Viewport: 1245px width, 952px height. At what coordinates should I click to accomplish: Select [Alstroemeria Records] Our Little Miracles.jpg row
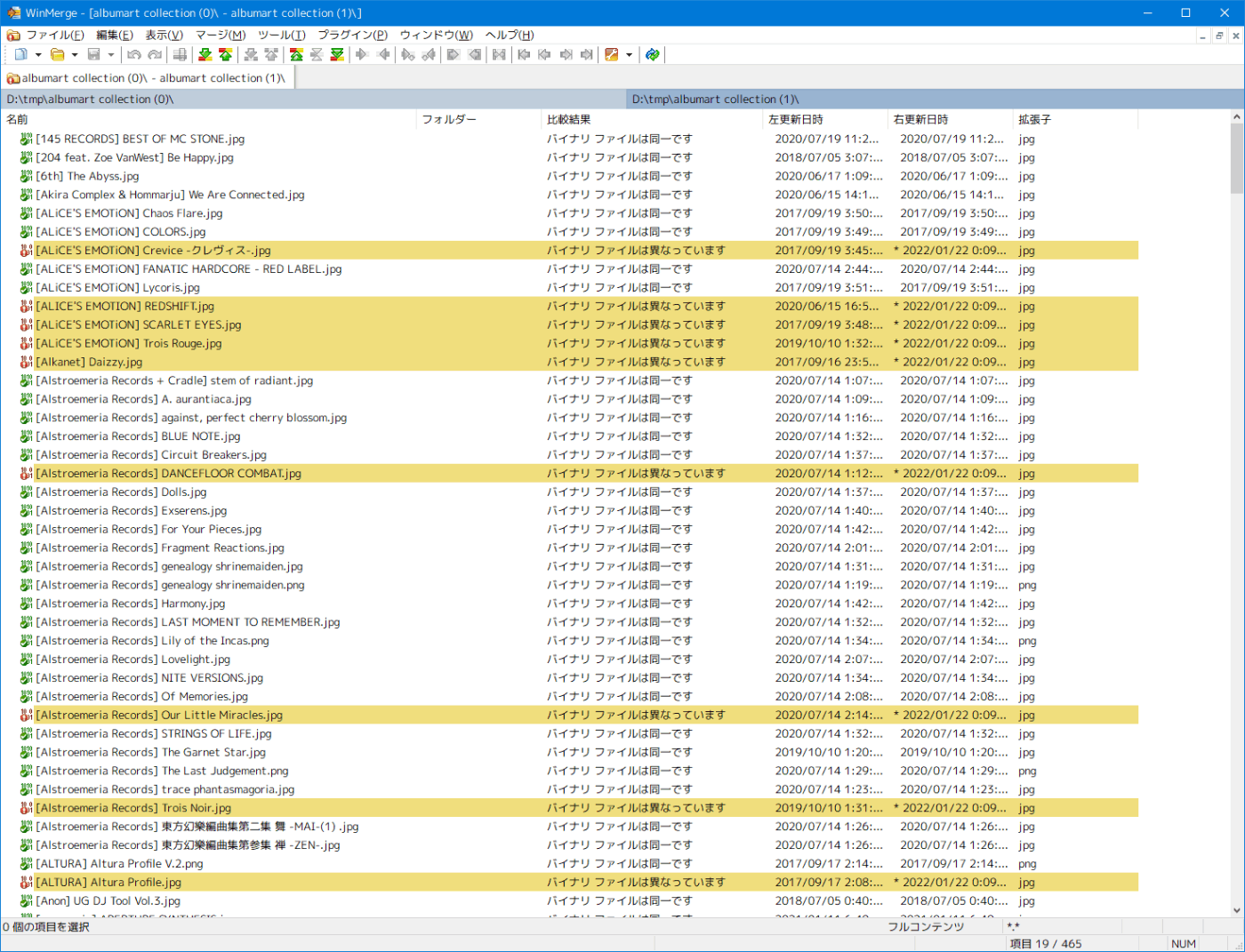[x=569, y=716]
